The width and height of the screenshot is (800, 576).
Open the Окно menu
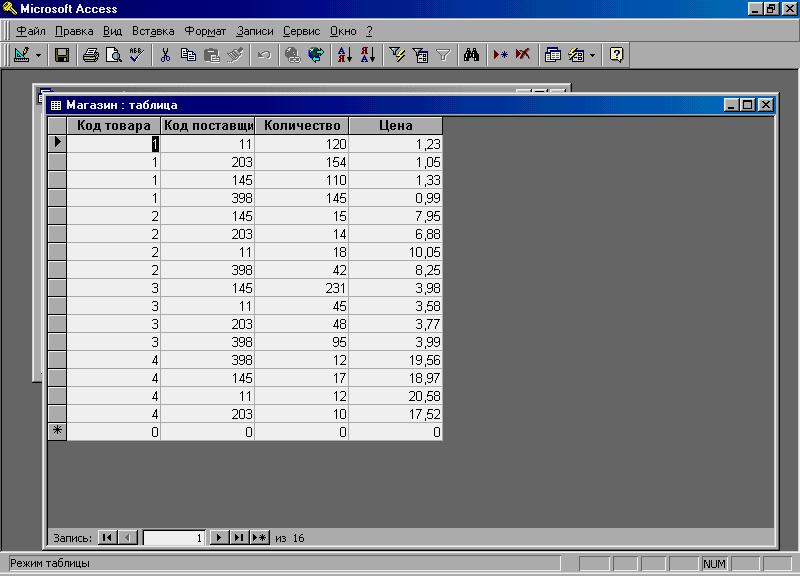pos(343,31)
